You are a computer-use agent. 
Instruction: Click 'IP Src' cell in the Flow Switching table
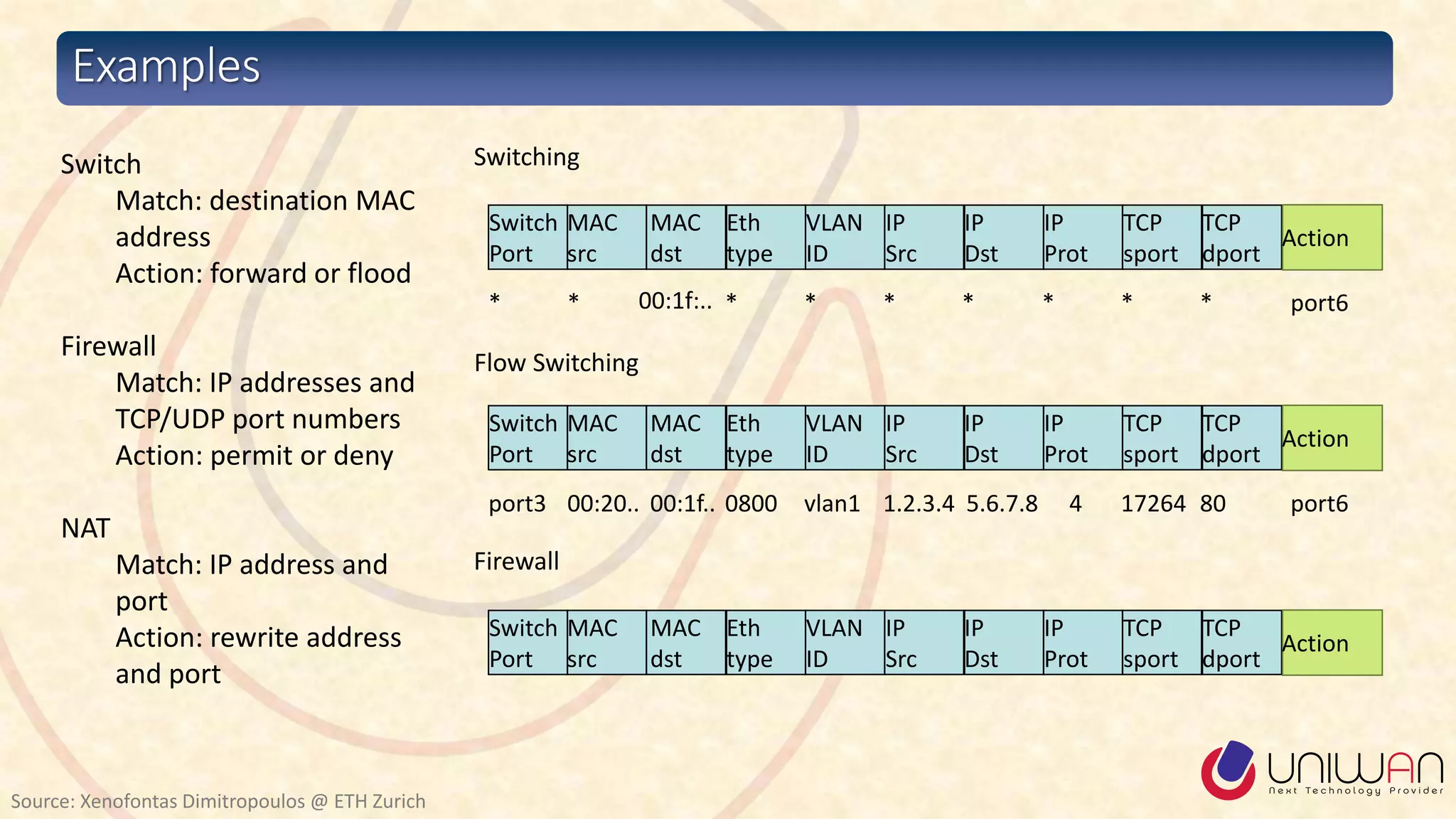[924, 438]
